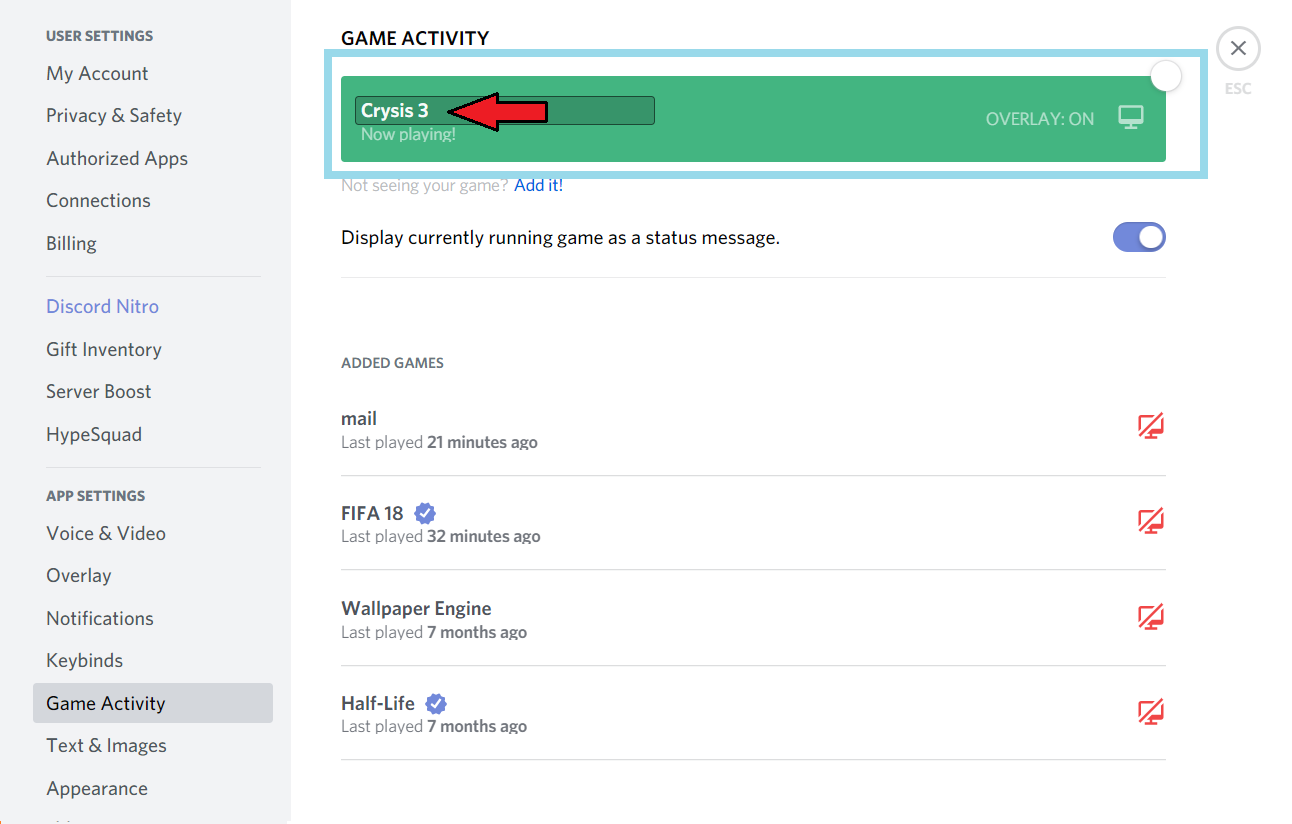Viewport: 1292px width, 824px height.
Task: Click the verified badge beside Half-Life
Action: point(435,703)
